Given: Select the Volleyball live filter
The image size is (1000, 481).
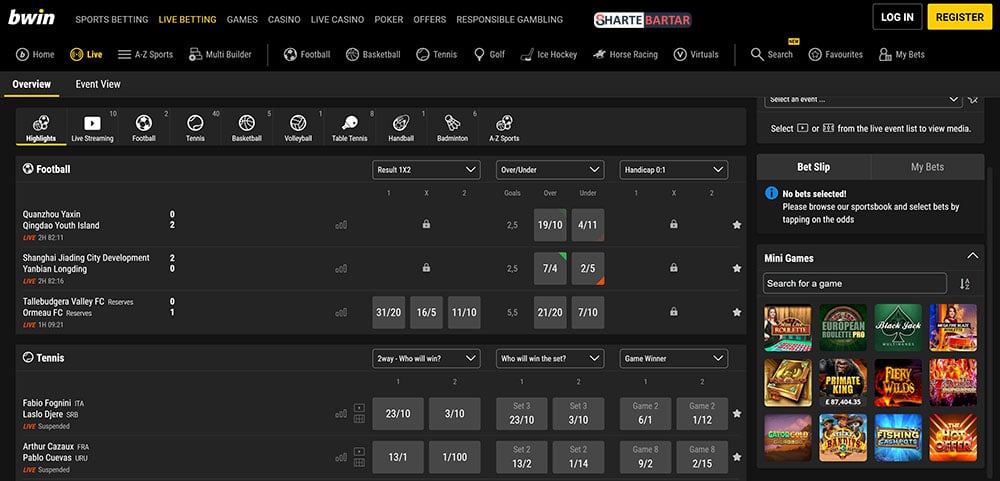Looking at the screenshot, I should pyautogui.click(x=298, y=128).
